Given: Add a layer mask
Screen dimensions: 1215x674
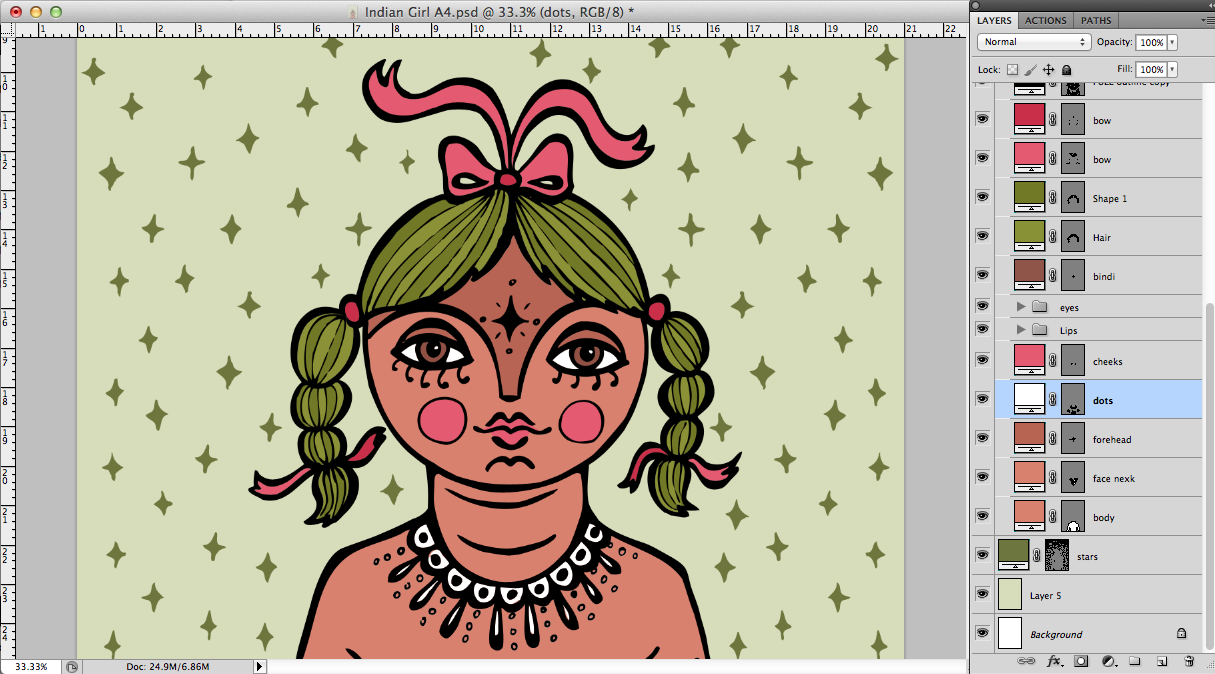Looking at the screenshot, I should [x=1081, y=661].
